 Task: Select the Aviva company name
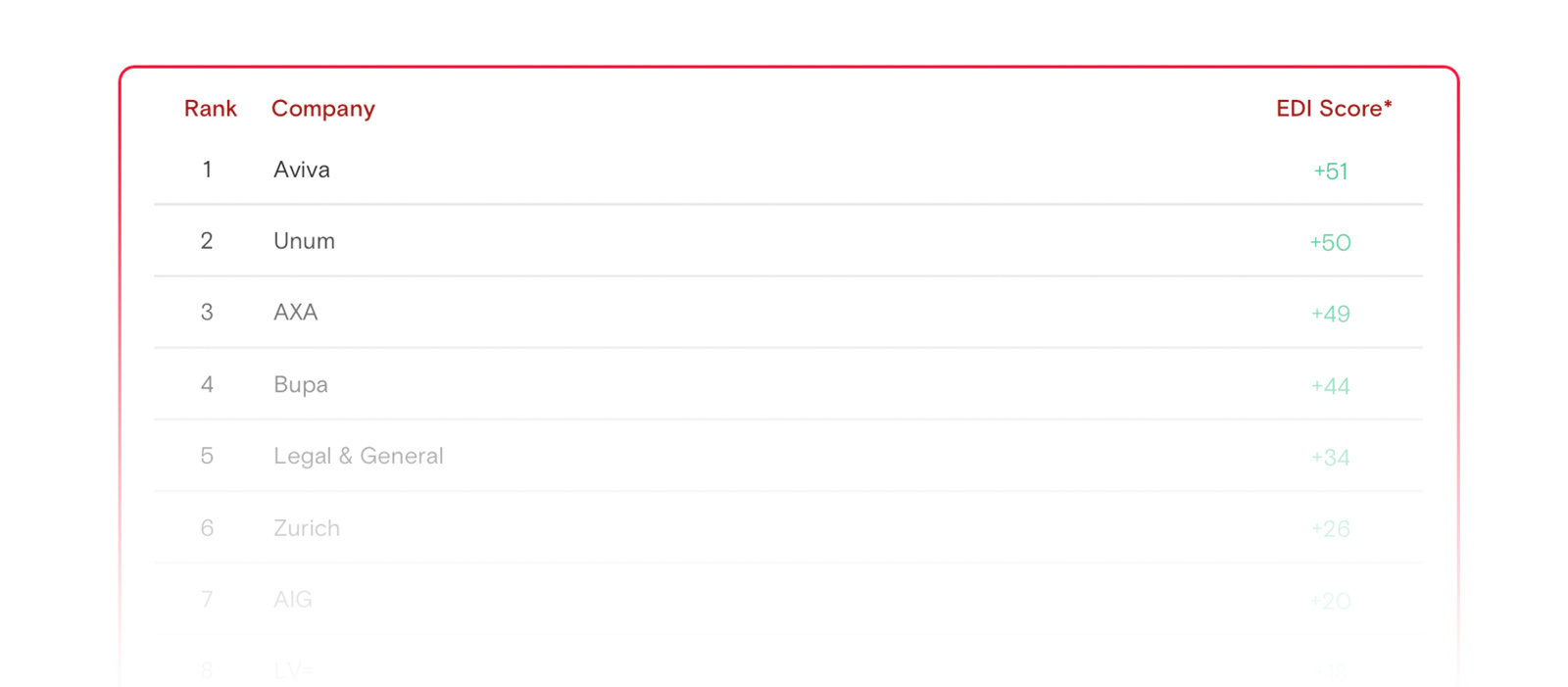pyautogui.click(x=302, y=170)
